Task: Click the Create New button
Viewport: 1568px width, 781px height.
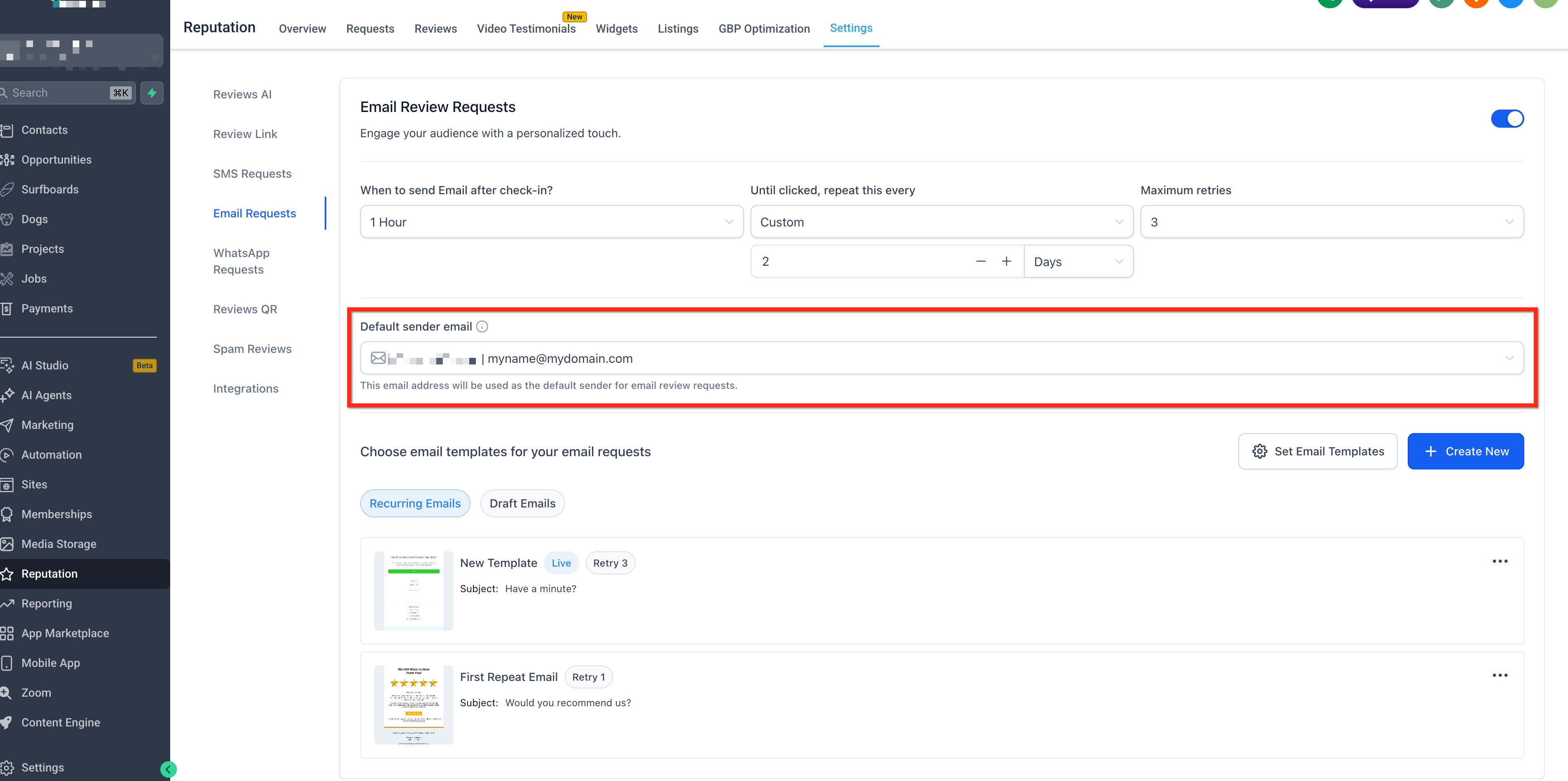Action: (1466, 452)
